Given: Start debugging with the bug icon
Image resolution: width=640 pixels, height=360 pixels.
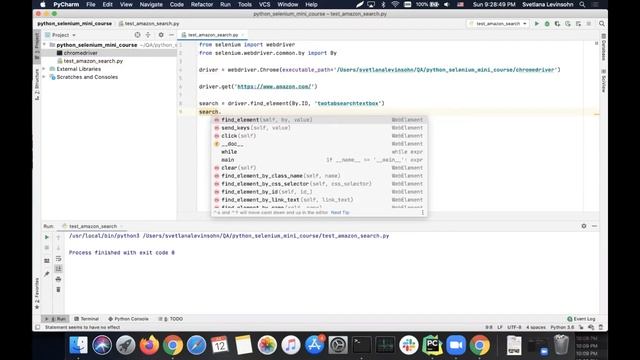Looking at the screenshot, I should [x=547, y=24].
